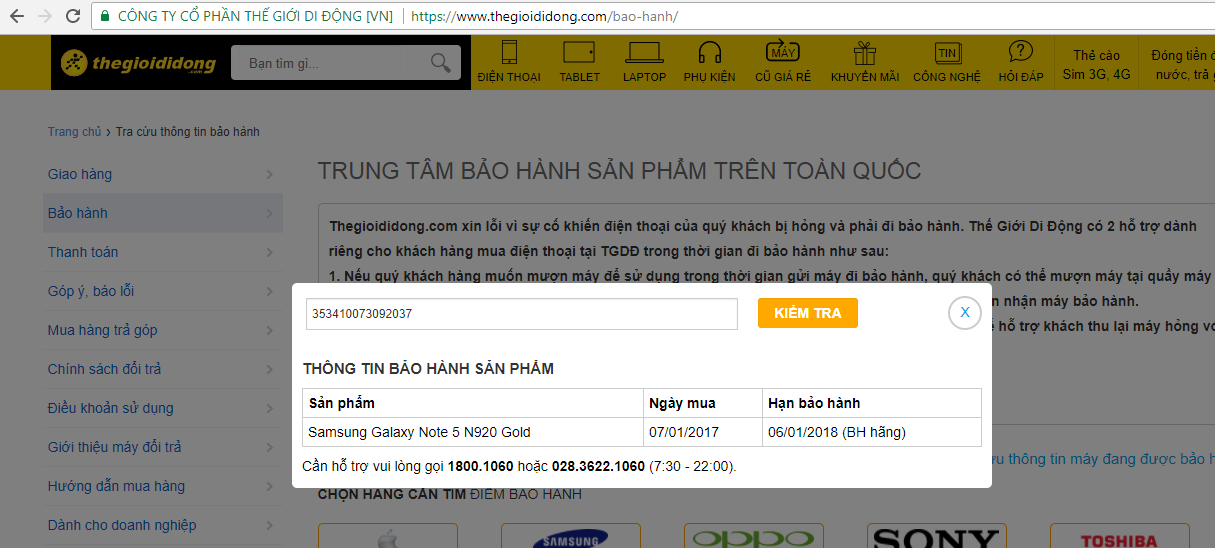
Task: Expand the chevron beside Mua hàng trả góp
Action: coord(270,331)
